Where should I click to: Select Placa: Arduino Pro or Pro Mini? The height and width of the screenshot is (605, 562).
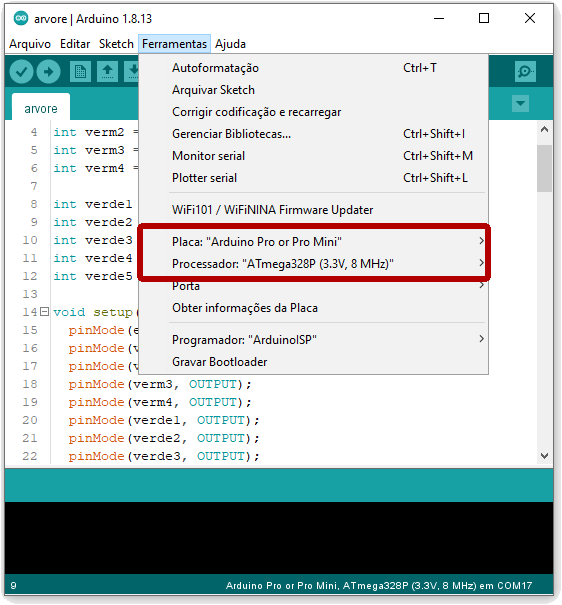coord(313,242)
